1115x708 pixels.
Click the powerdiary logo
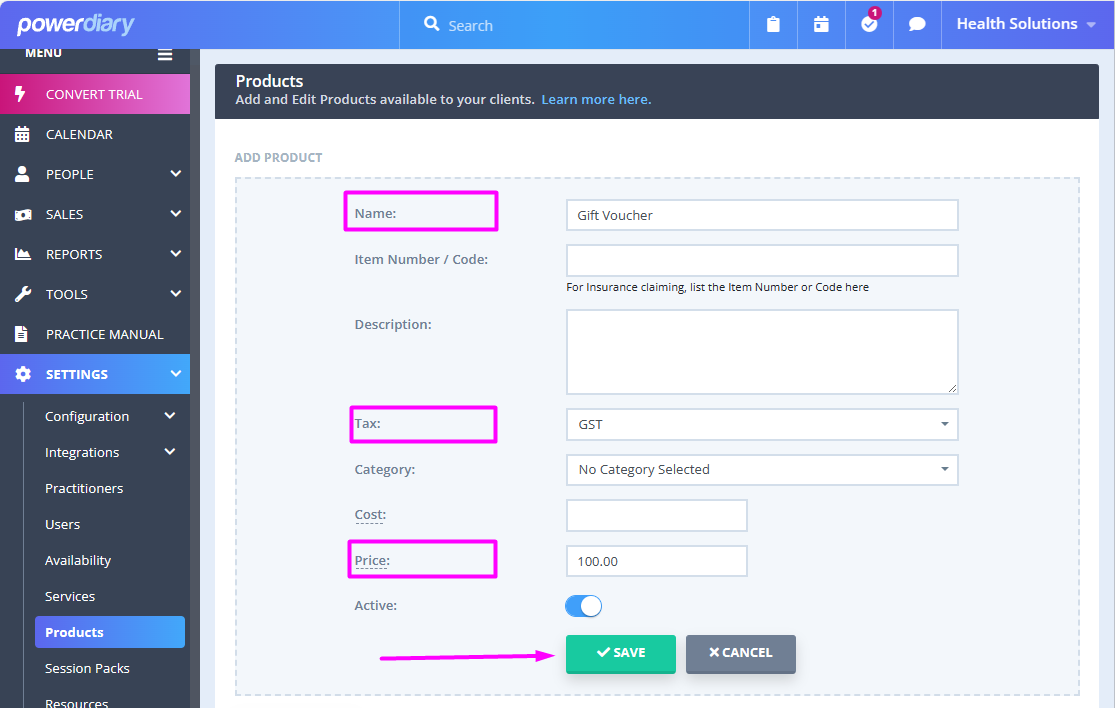pos(75,25)
